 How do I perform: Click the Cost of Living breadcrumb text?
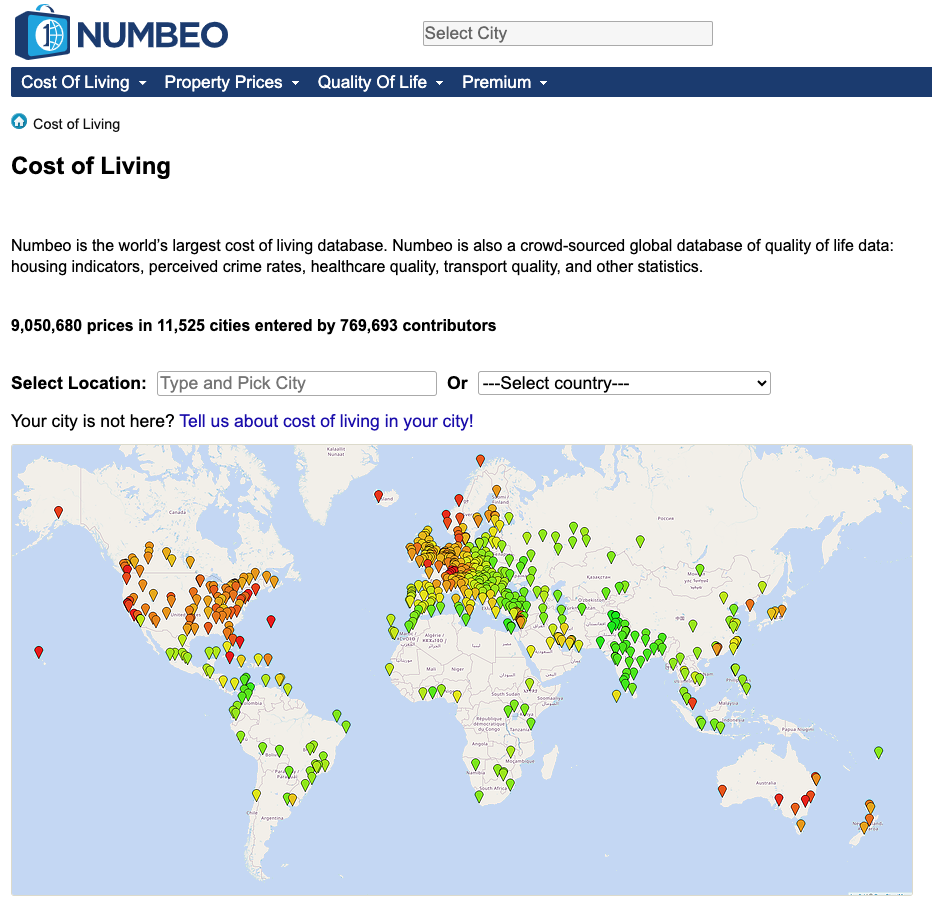[x=77, y=124]
